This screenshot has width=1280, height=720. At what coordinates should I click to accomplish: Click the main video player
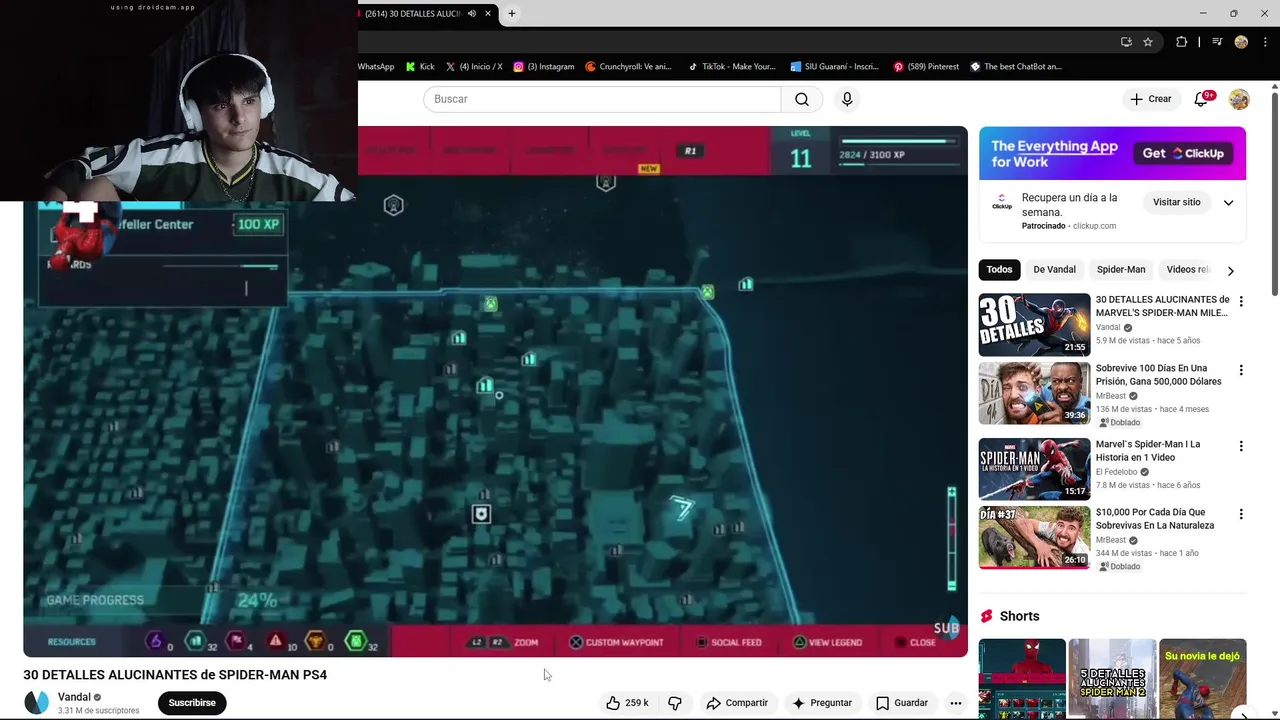click(x=495, y=391)
